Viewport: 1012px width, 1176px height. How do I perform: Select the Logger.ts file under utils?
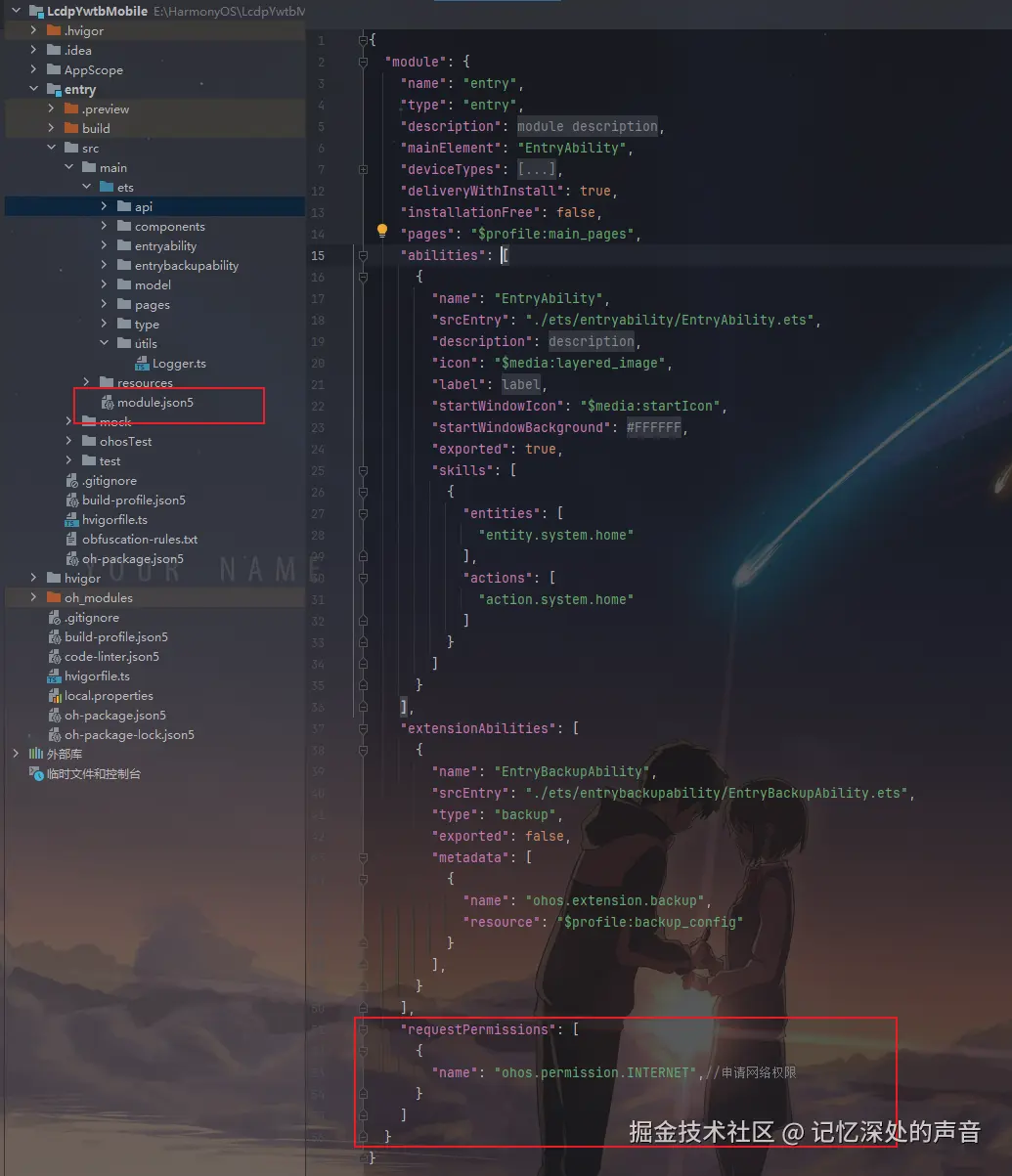click(x=180, y=363)
